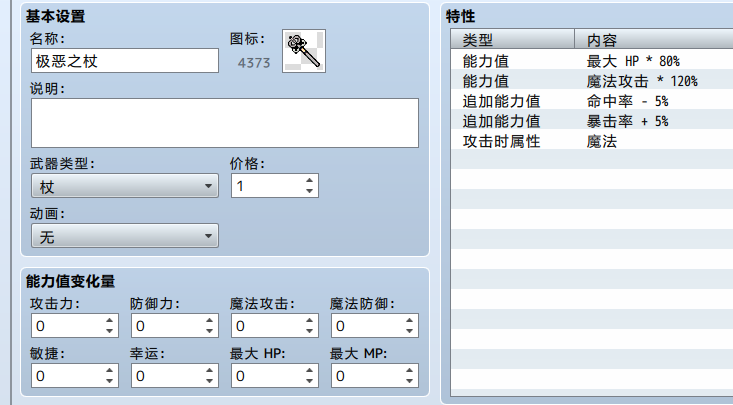Decrease 攻击力 with the down arrow

[x=109, y=331]
